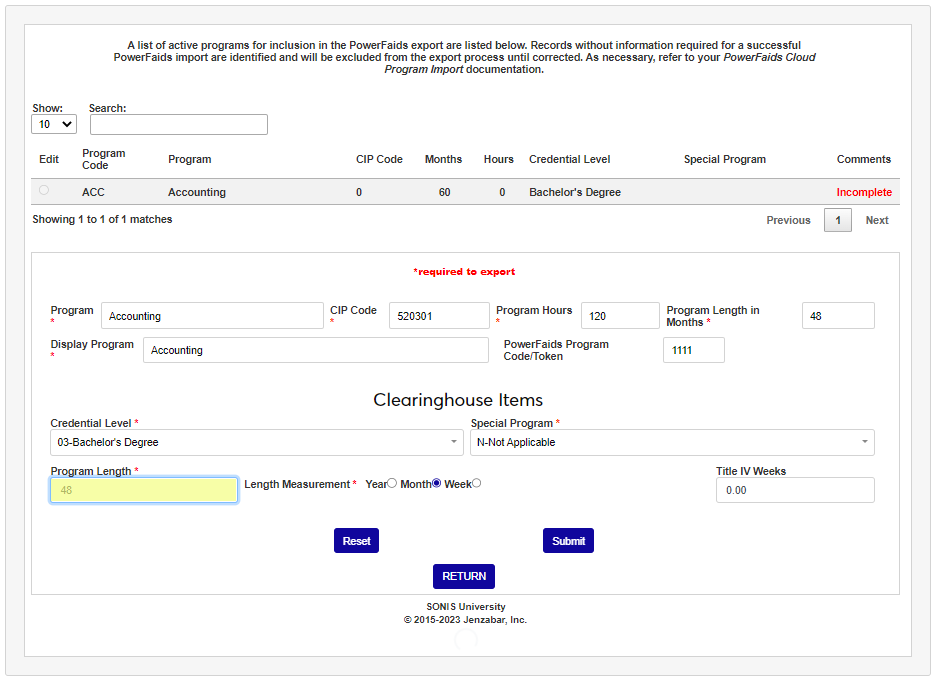Open the Show entries dropdown
The height and width of the screenshot is (681, 936).
(54, 124)
